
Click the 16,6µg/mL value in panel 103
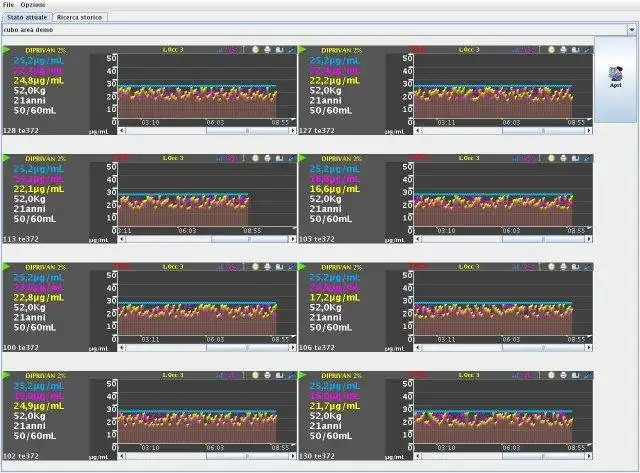click(x=335, y=189)
